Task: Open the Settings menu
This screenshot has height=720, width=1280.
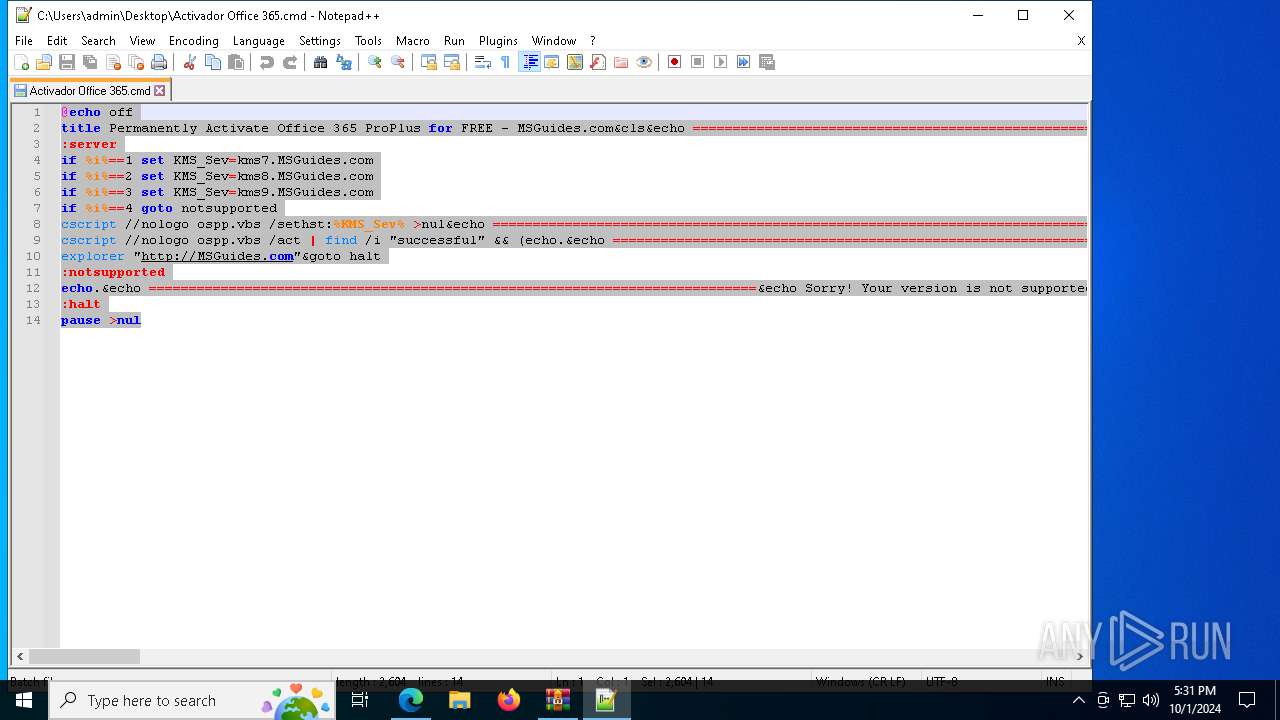Action: (x=320, y=41)
